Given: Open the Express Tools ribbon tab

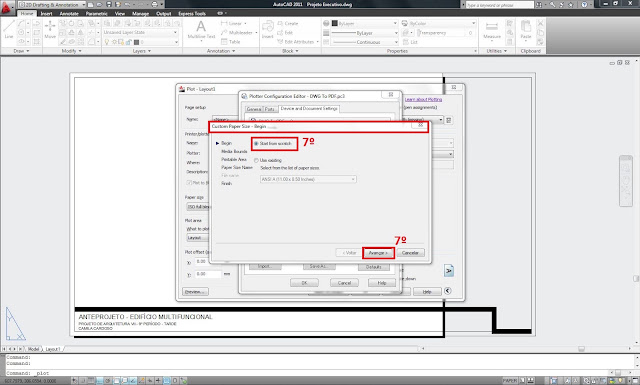Looking at the screenshot, I should click(192, 13).
